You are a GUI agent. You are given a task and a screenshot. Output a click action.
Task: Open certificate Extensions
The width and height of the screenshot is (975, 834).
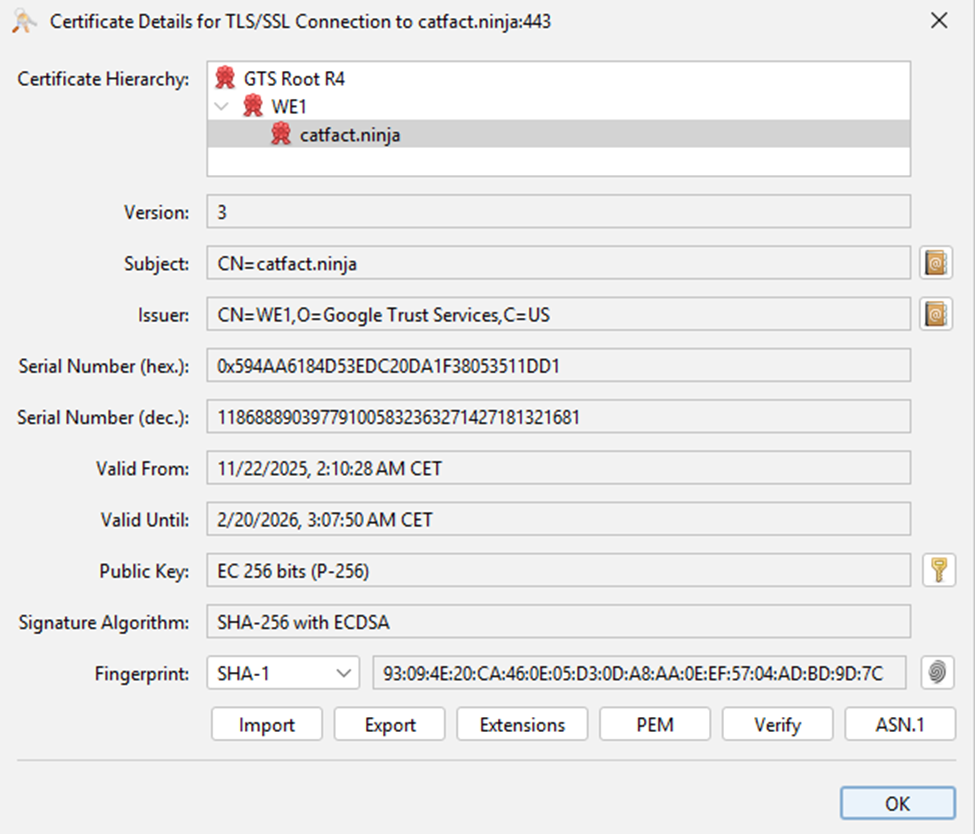pyautogui.click(x=522, y=724)
